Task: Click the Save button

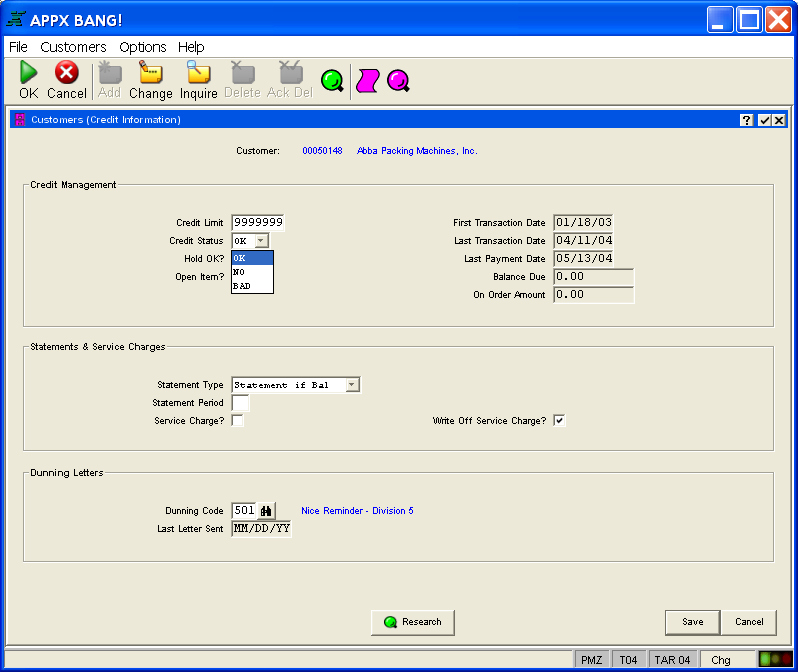Action: [692, 622]
